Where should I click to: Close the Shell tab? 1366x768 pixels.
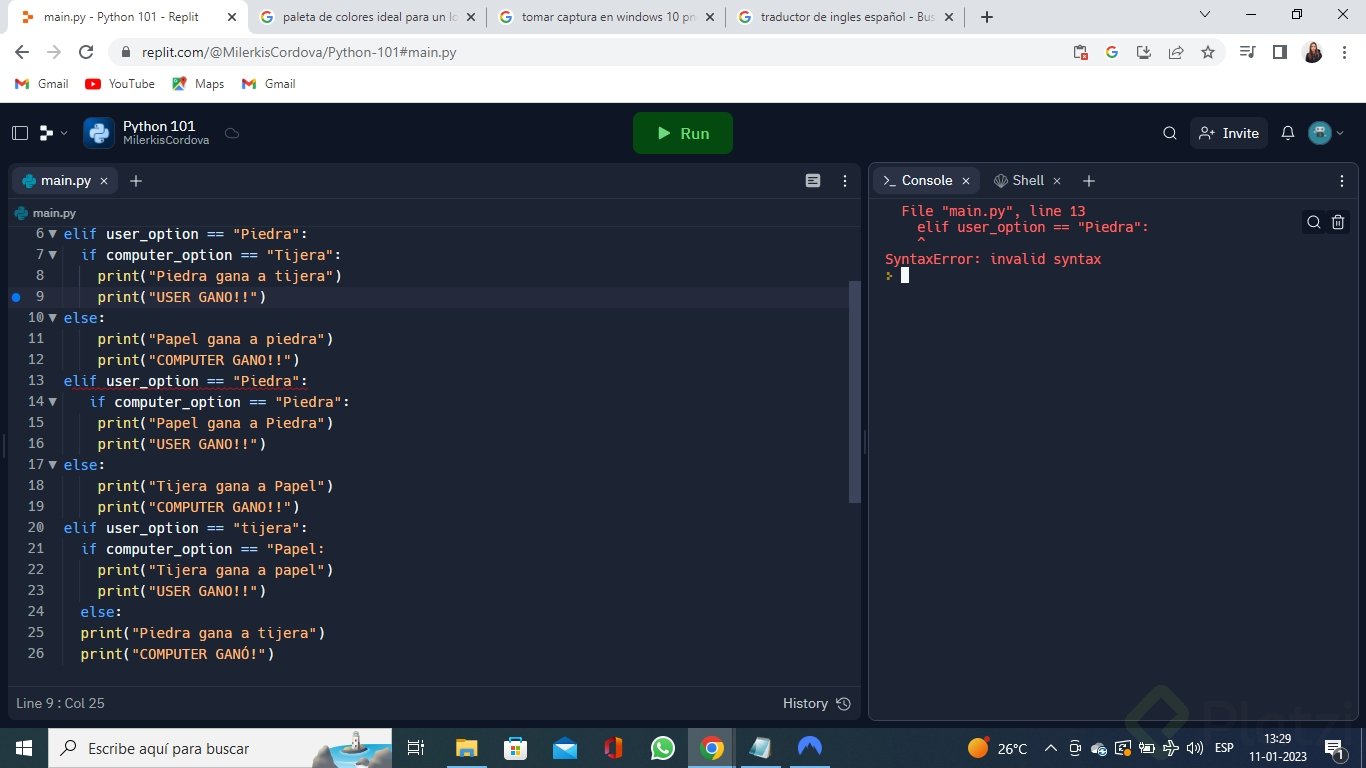point(1058,181)
